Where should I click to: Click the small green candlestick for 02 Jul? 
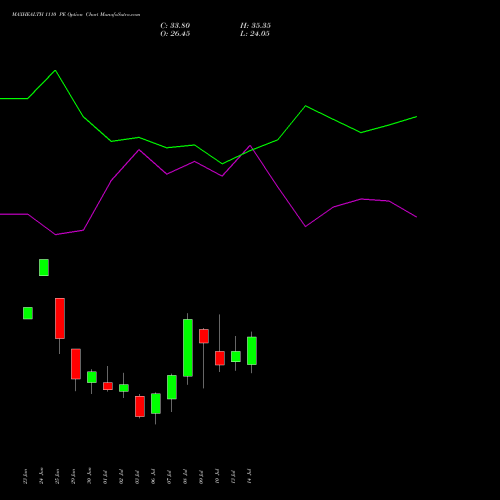(x=124, y=388)
